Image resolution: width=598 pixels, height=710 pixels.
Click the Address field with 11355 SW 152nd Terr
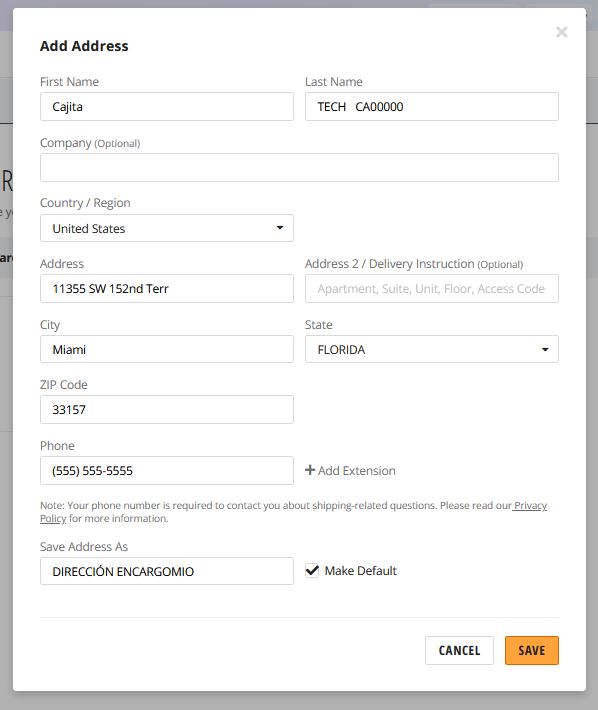coord(167,288)
